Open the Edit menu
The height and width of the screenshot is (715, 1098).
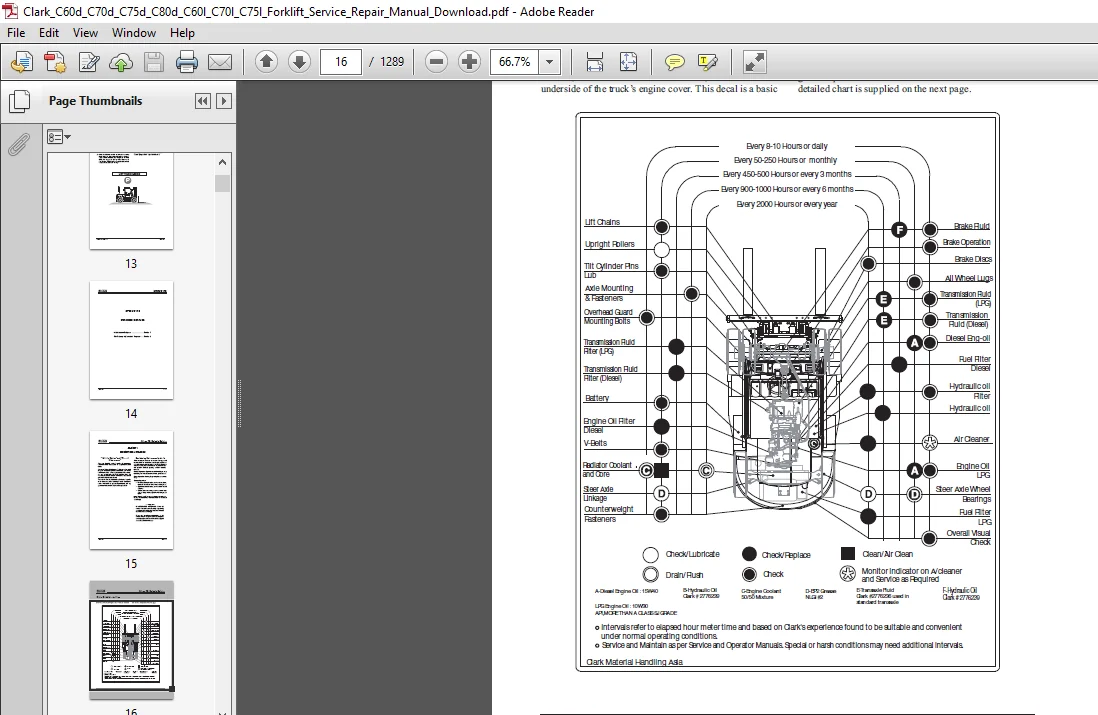pos(49,33)
